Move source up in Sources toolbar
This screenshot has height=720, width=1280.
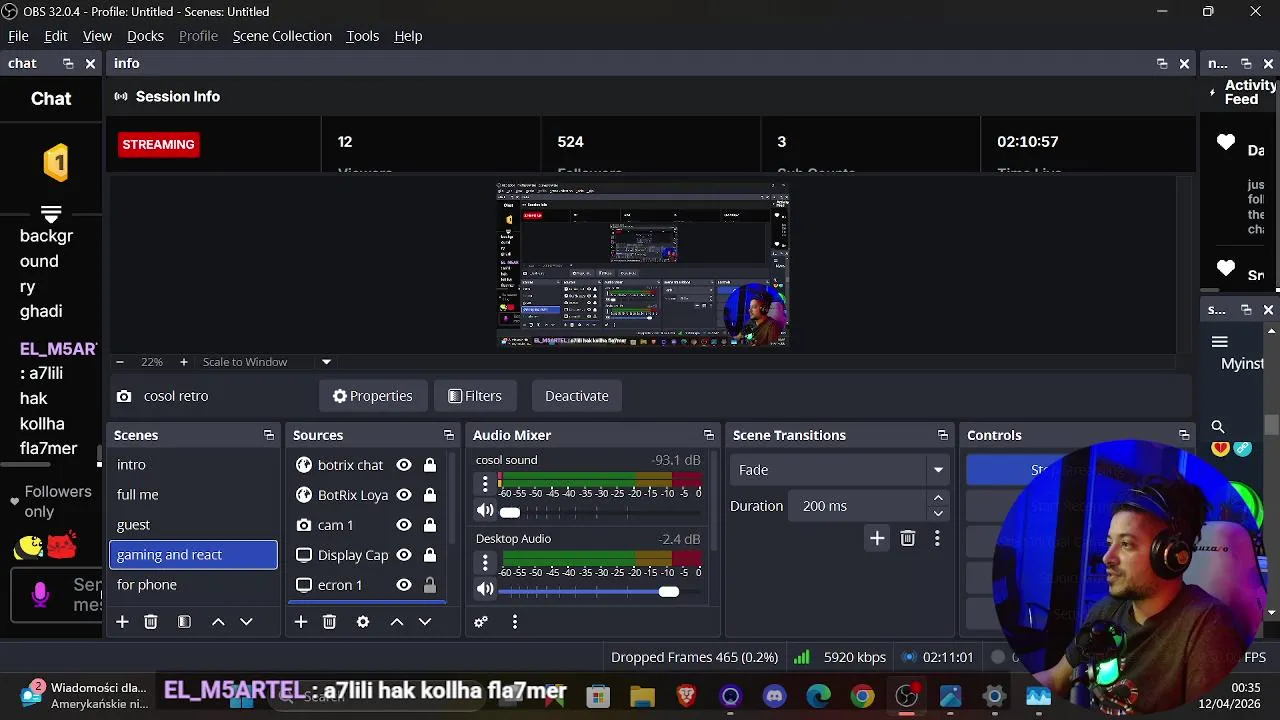click(397, 622)
